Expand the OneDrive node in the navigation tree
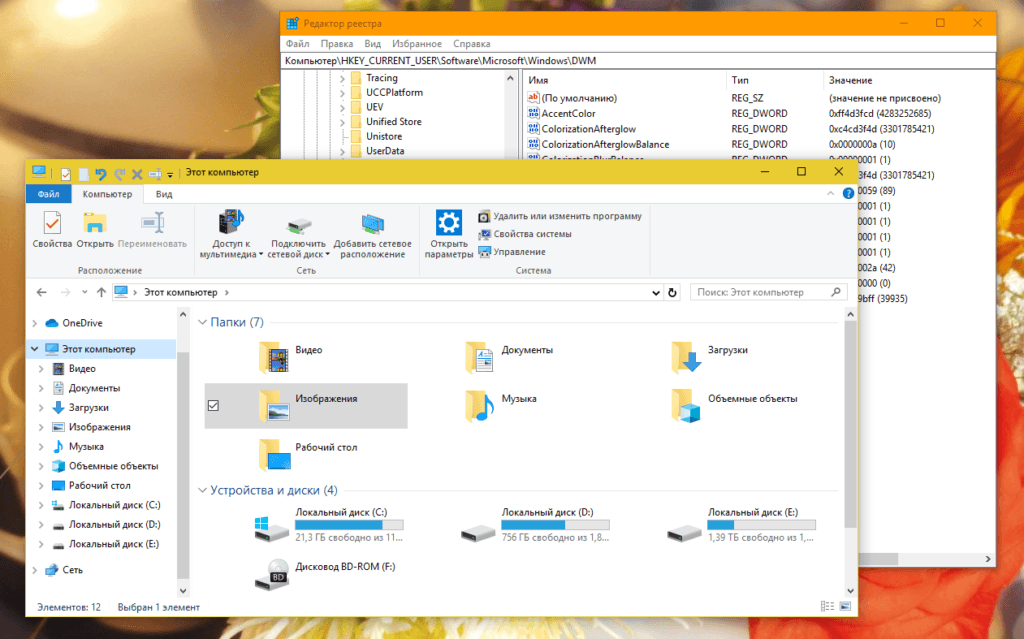Image resolution: width=1024 pixels, height=639 pixels. pos(35,323)
